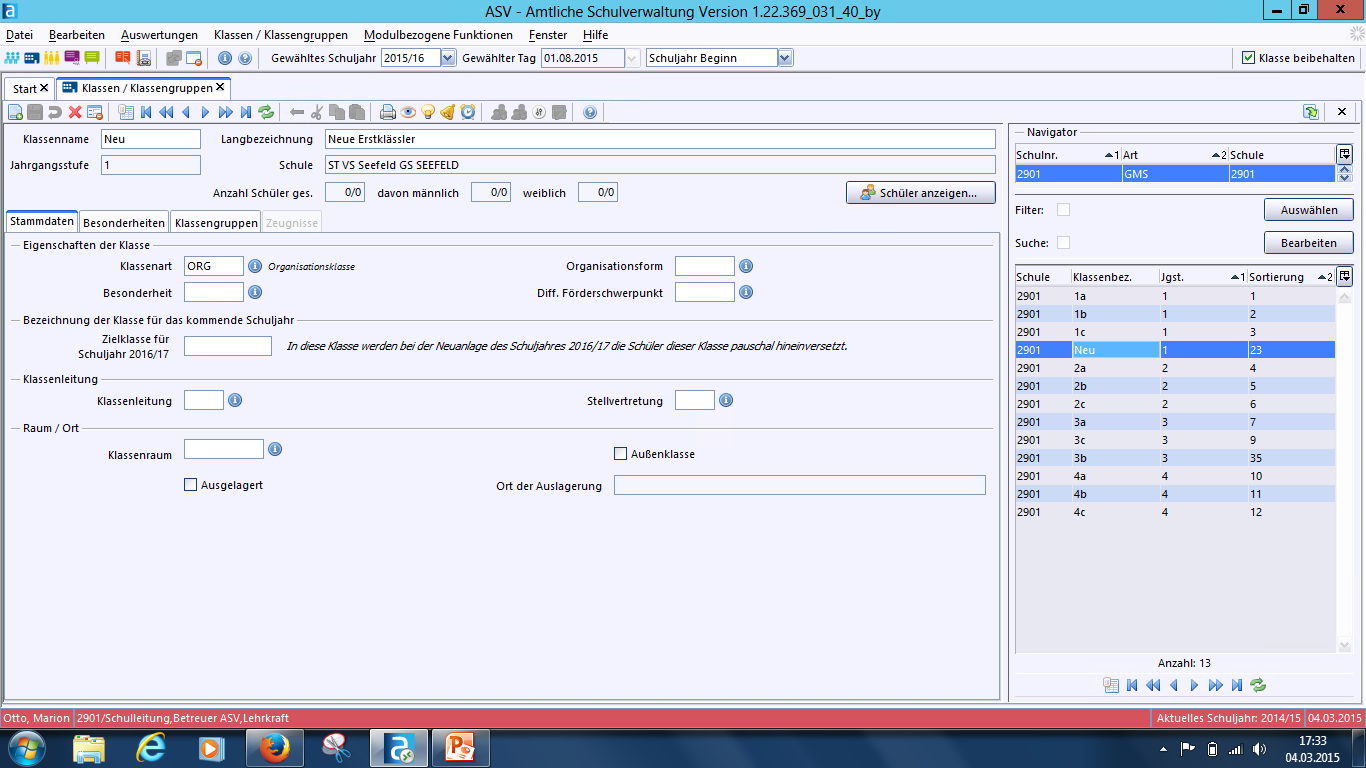Show info for Stellvertretung field

click(726, 400)
